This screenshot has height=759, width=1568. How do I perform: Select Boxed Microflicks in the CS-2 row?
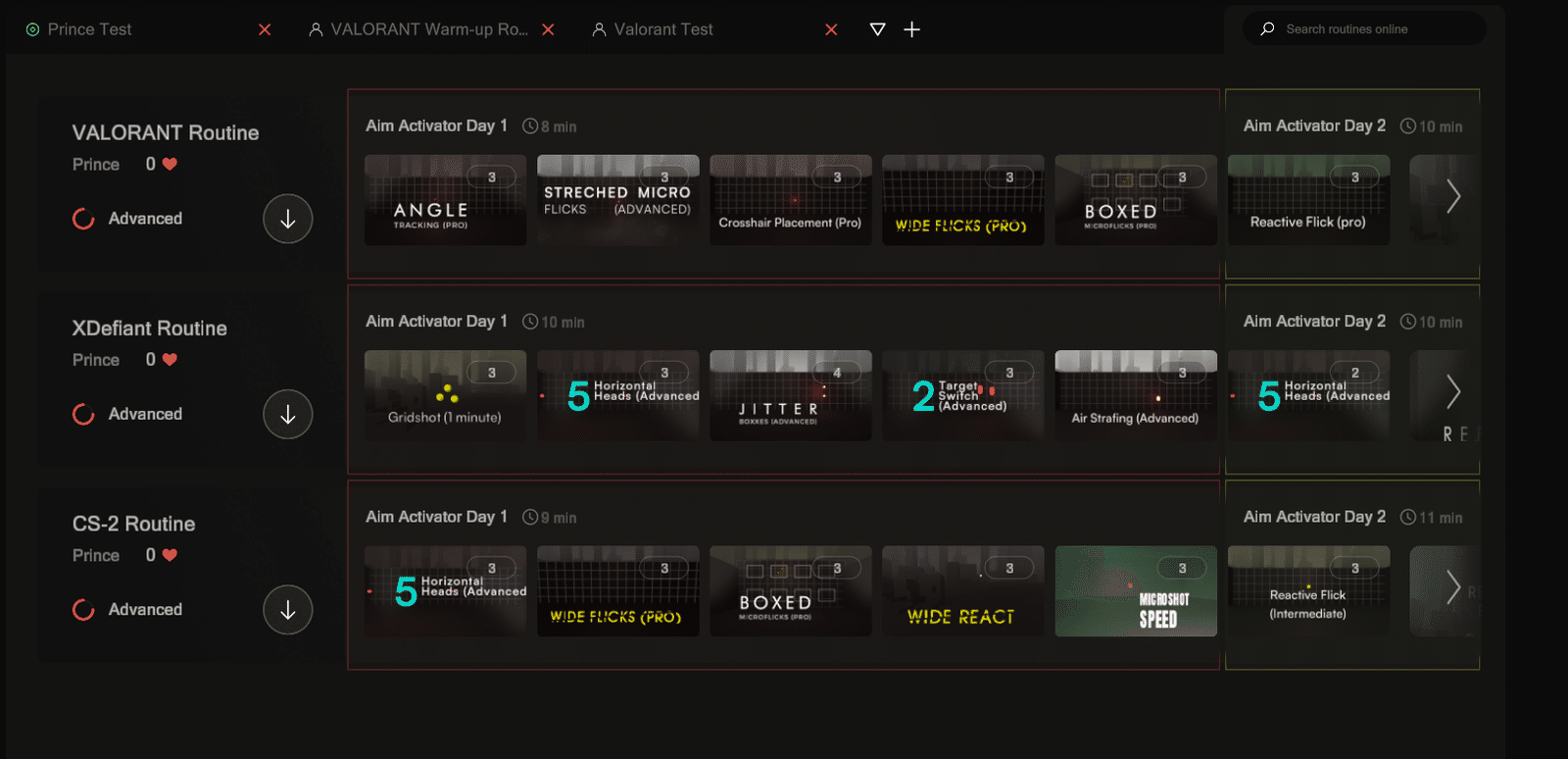[791, 591]
